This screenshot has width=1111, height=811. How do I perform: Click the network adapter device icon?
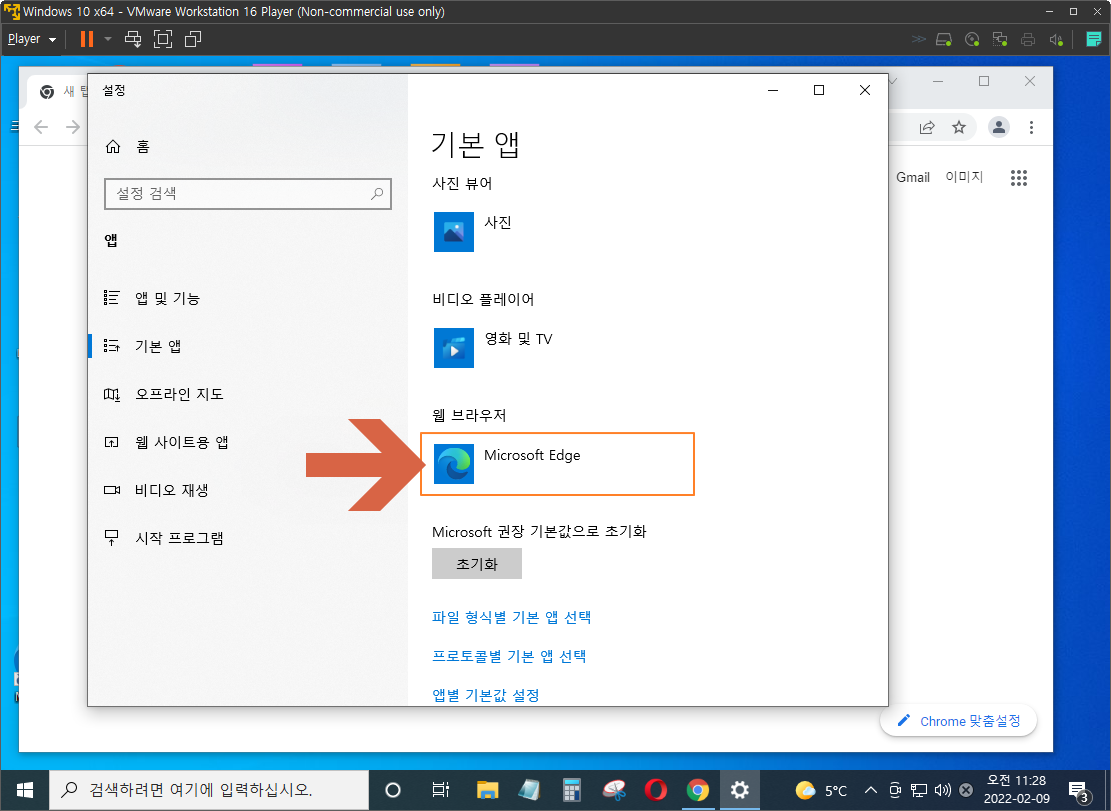click(x=1000, y=39)
